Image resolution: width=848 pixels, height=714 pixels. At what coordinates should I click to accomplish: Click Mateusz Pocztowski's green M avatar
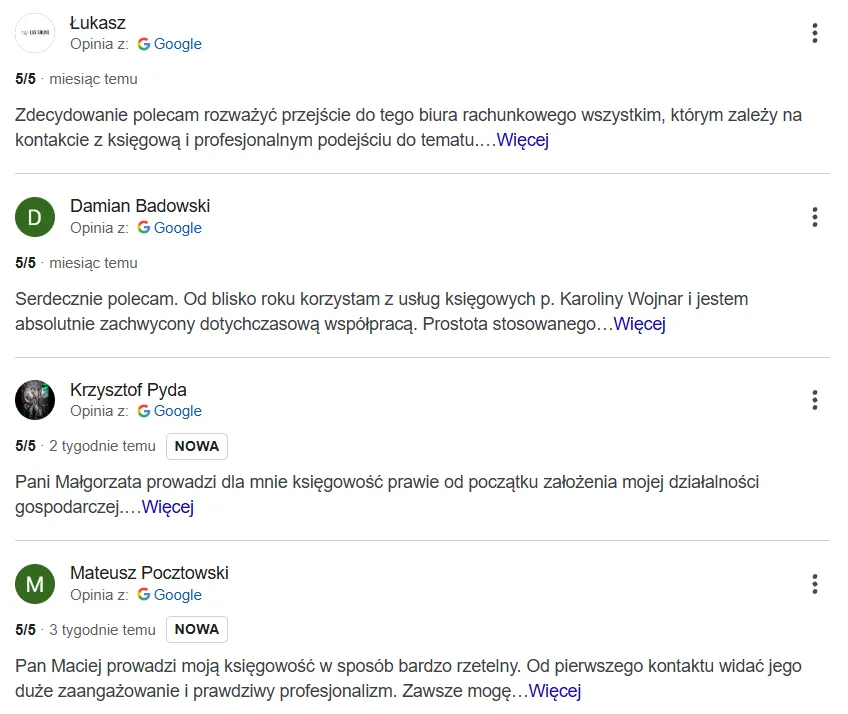35,584
